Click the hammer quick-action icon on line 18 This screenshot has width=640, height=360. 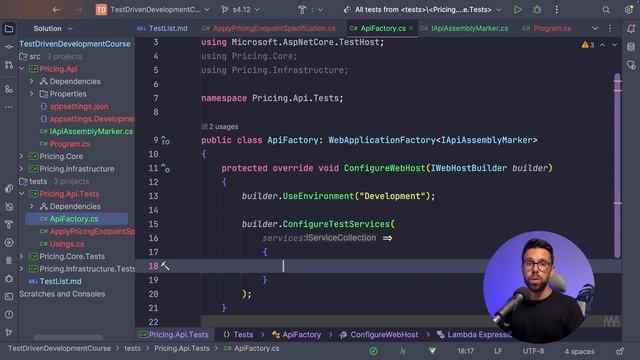tap(165, 266)
